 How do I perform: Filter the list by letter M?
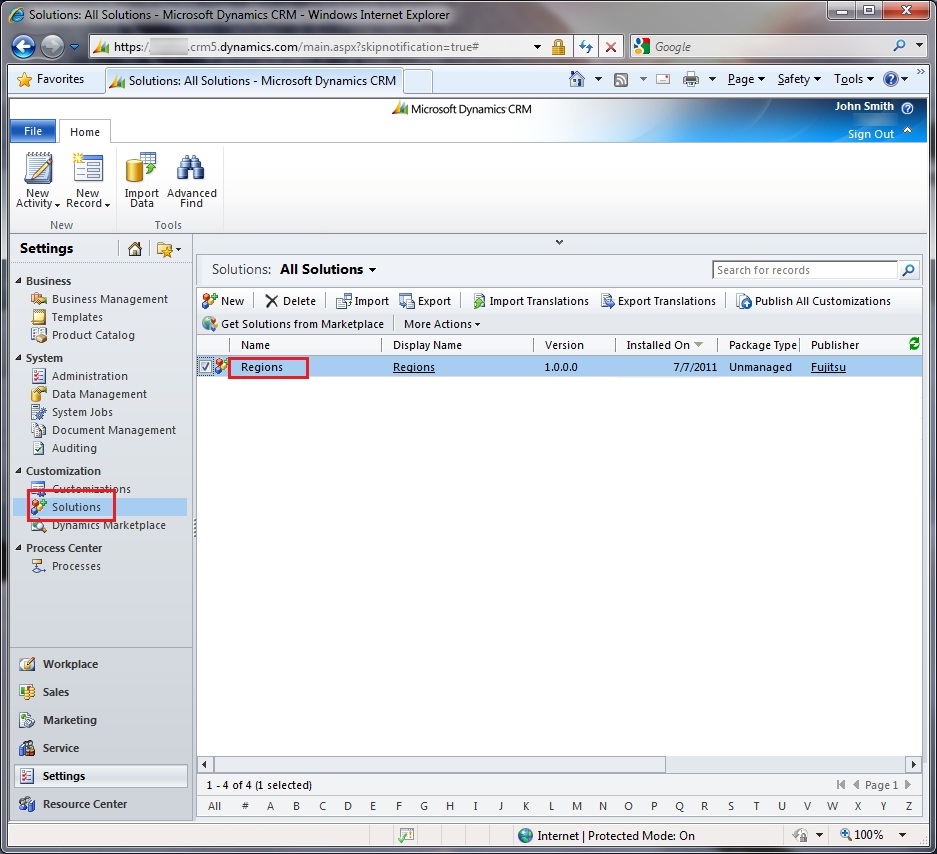coord(577,806)
